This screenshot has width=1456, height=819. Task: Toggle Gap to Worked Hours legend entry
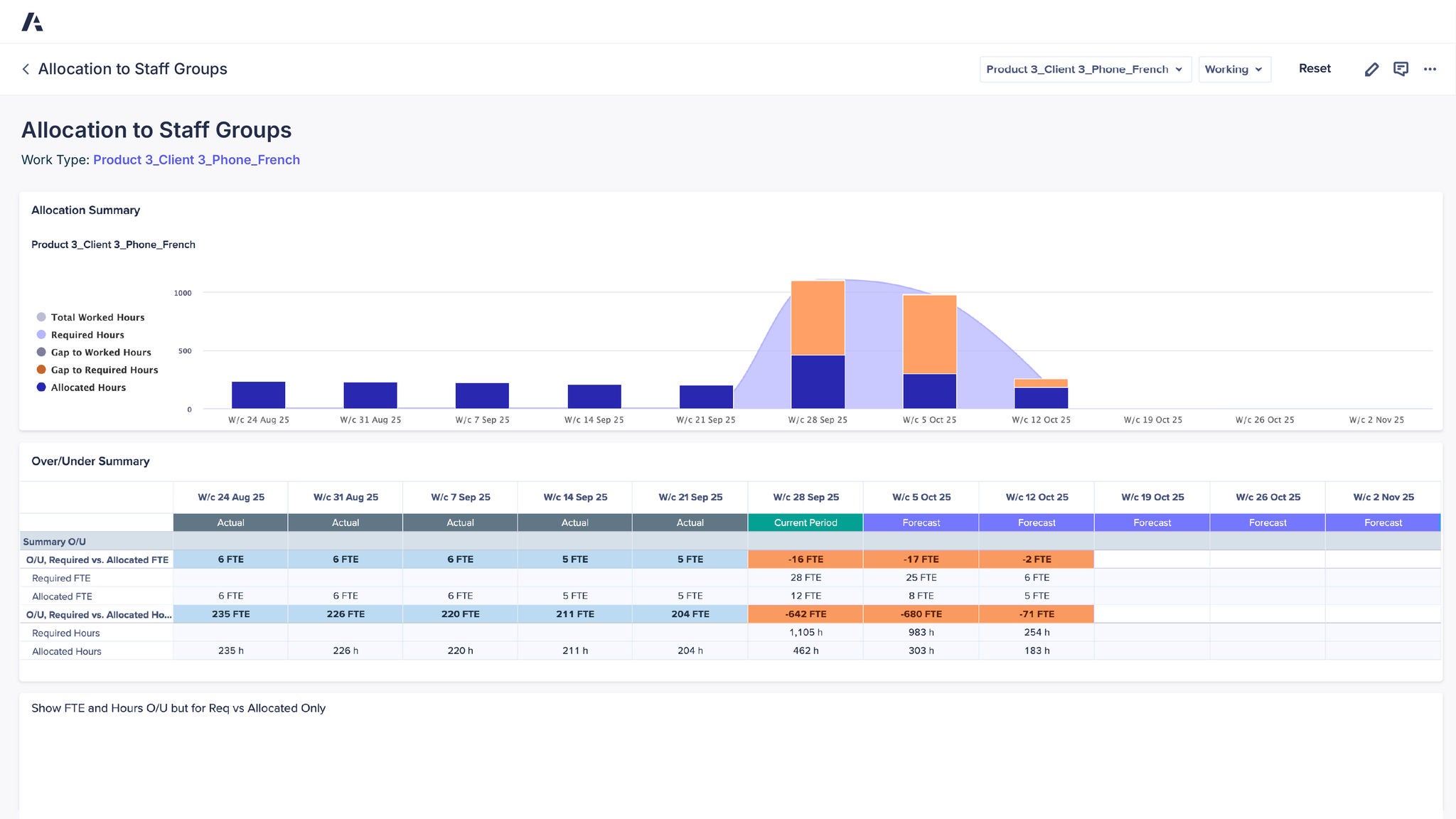[94, 352]
